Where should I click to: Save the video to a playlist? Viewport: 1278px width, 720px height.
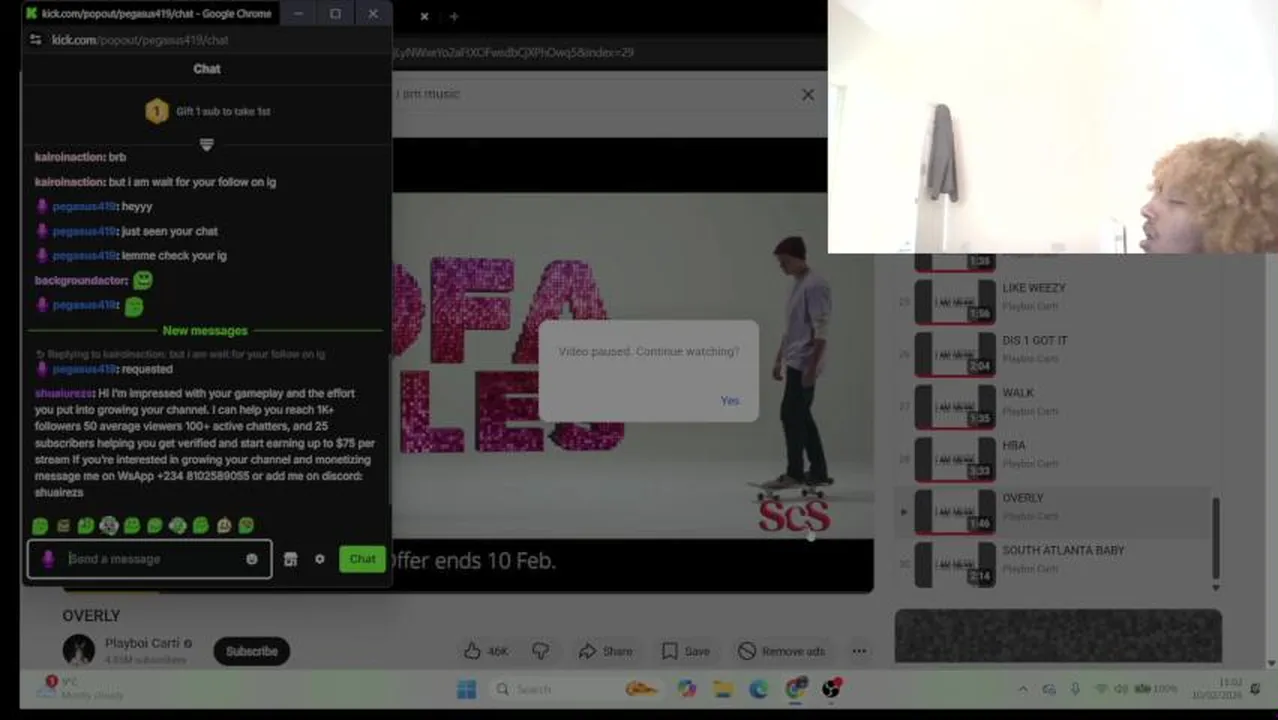pyautogui.click(x=685, y=651)
